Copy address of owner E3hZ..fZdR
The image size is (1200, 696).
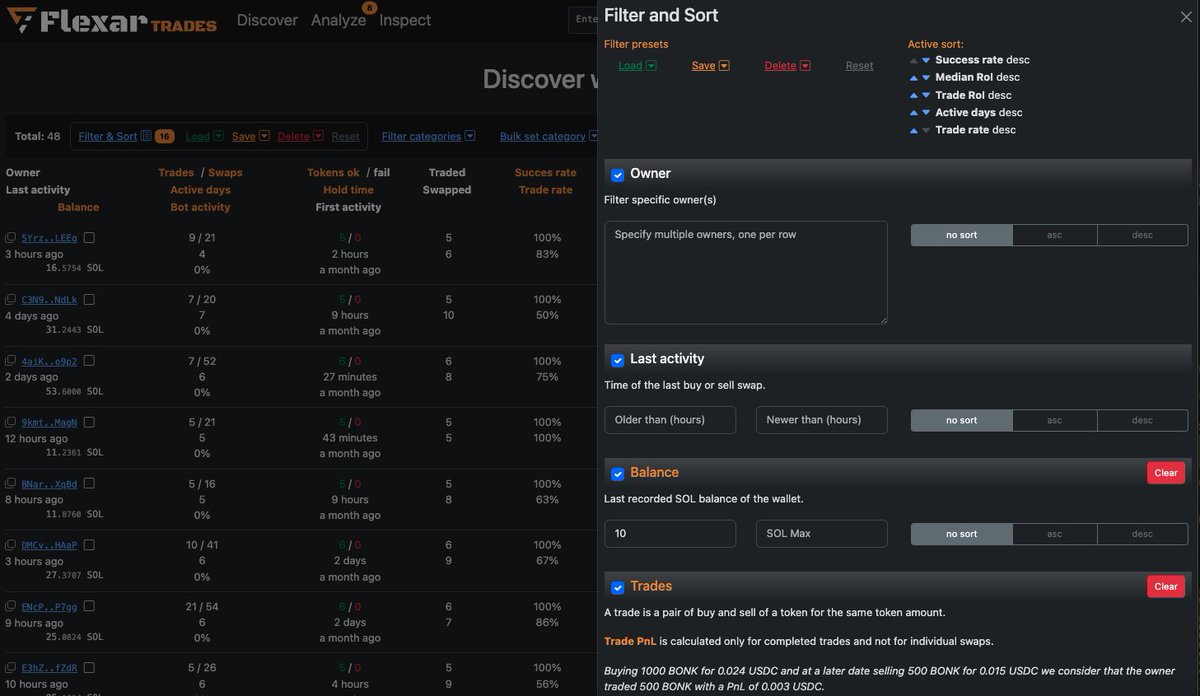coord(10,668)
